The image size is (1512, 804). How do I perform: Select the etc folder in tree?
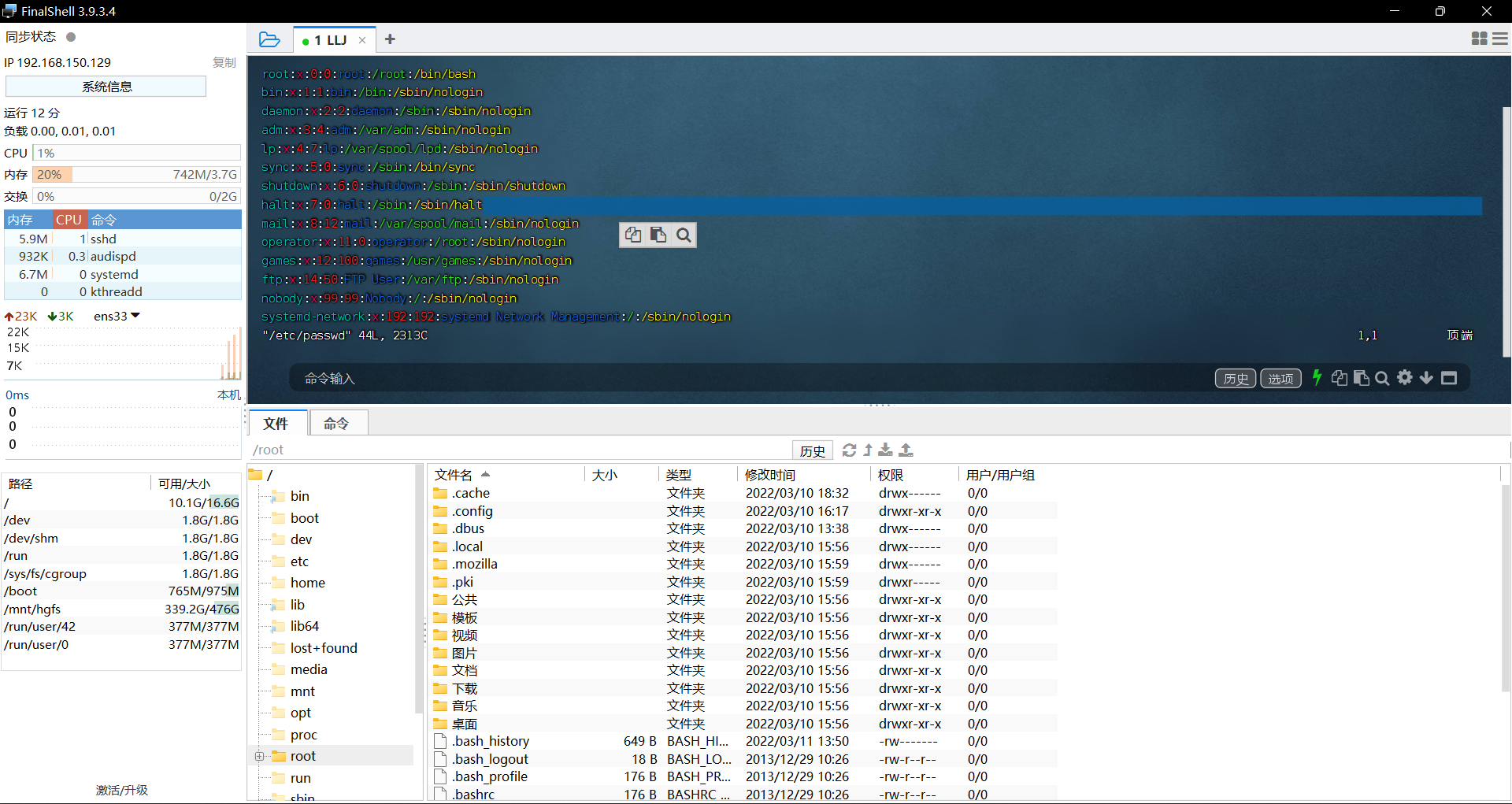click(x=299, y=561)
